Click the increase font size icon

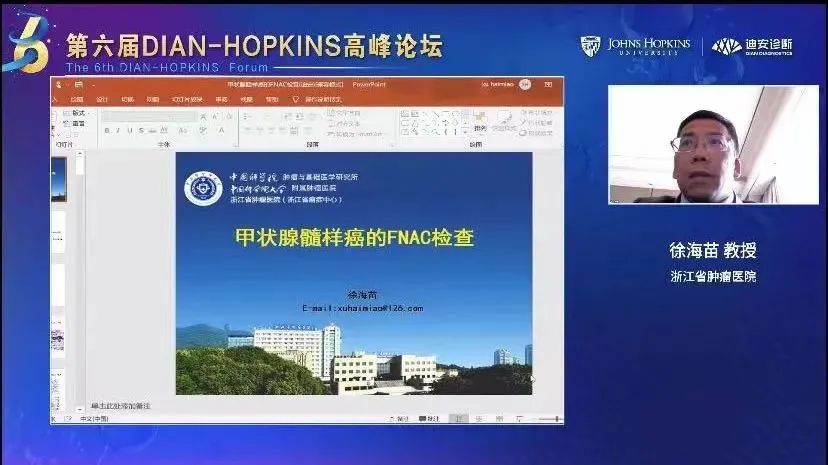[205, 116]
